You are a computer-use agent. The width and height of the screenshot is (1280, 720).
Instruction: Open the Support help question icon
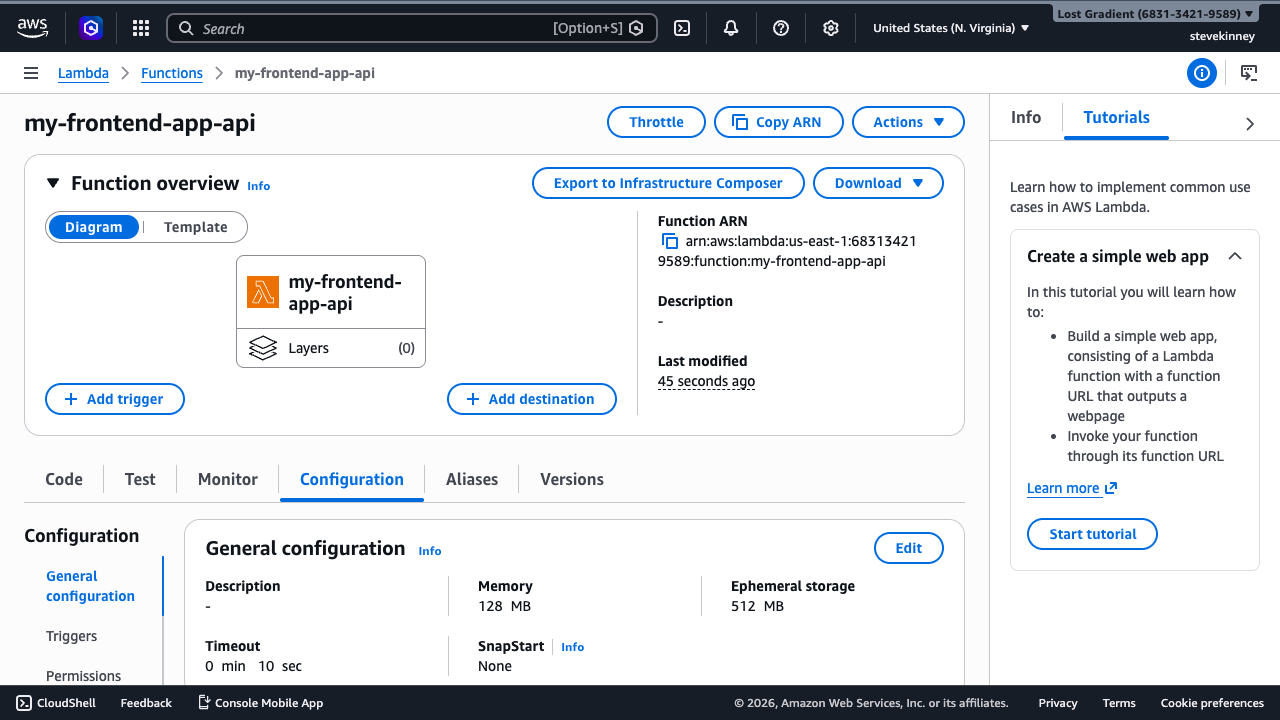pyautogui.click(x=781, y=28)
